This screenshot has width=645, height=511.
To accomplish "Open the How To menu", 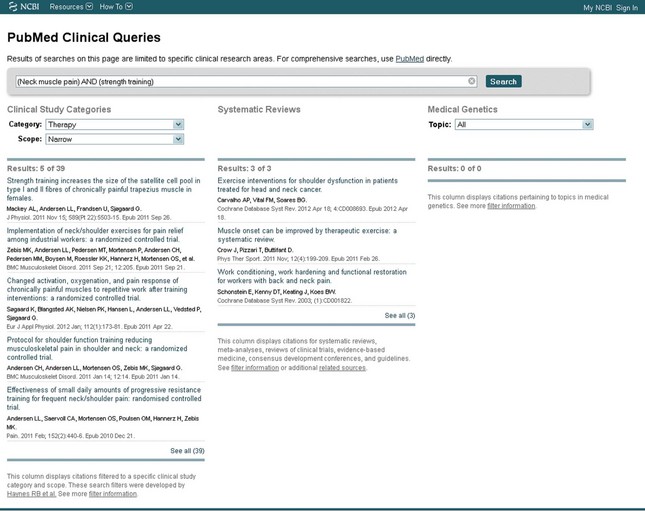I will [x=115, y=7].
